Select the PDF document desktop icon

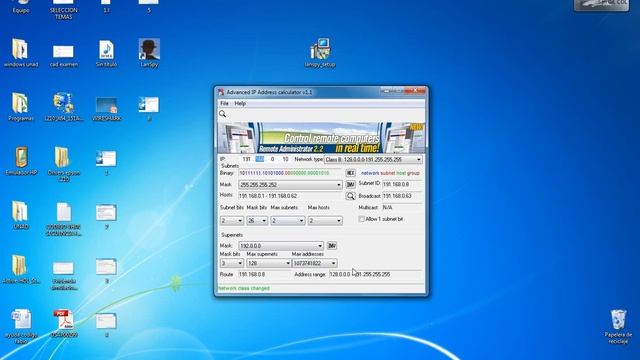(x=64, y=324)
